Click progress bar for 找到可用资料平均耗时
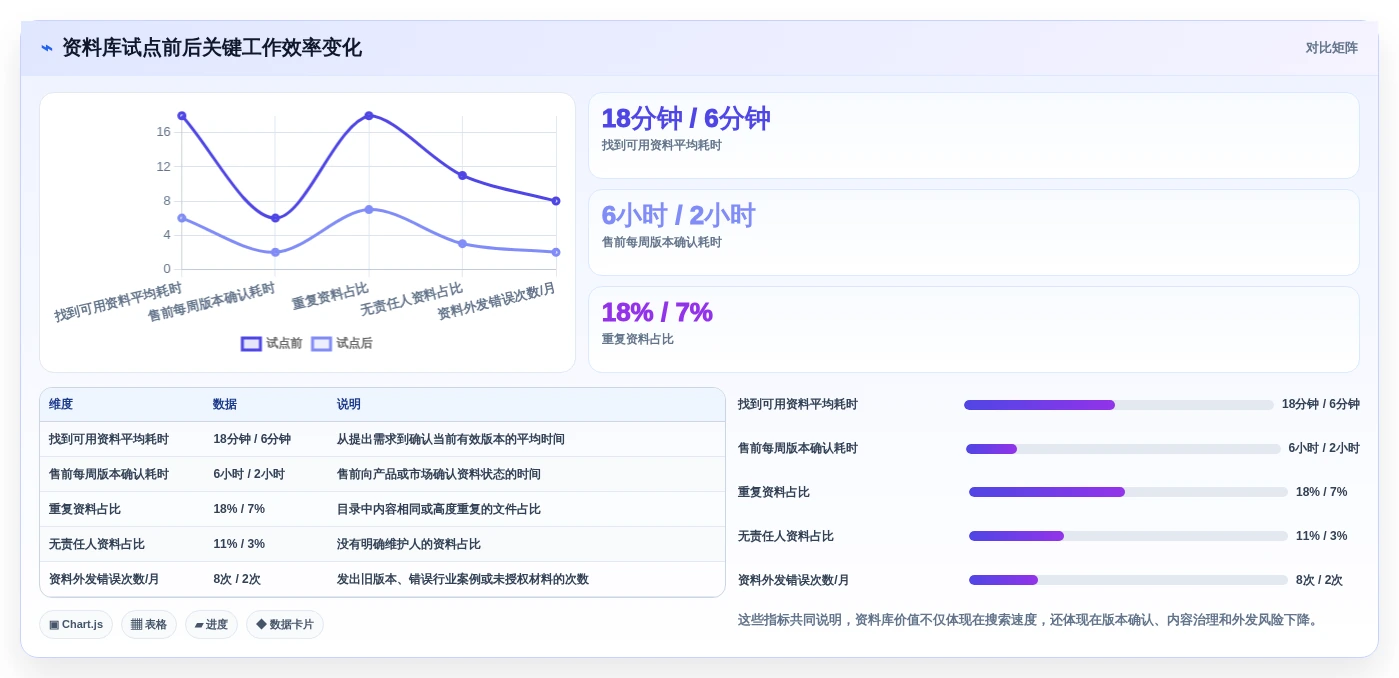The height and width of the screenshot is (678, 1399). 1118,405
